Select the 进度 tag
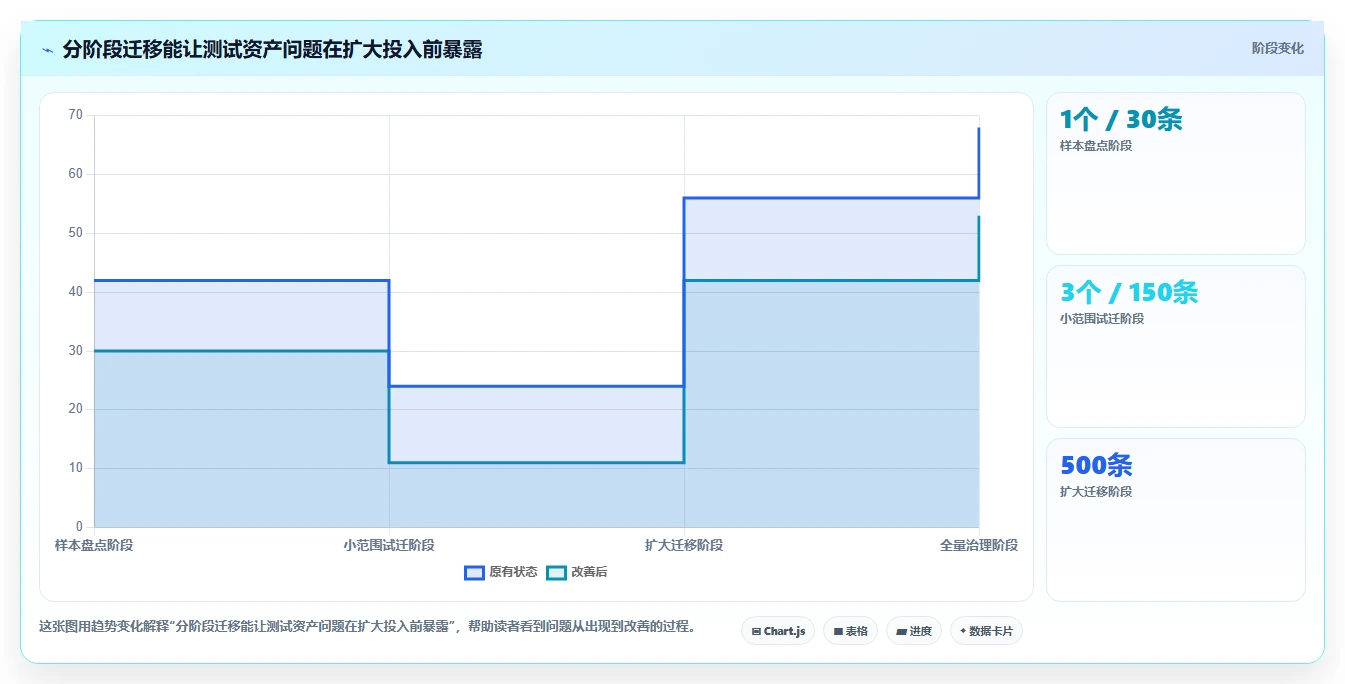 914,631
